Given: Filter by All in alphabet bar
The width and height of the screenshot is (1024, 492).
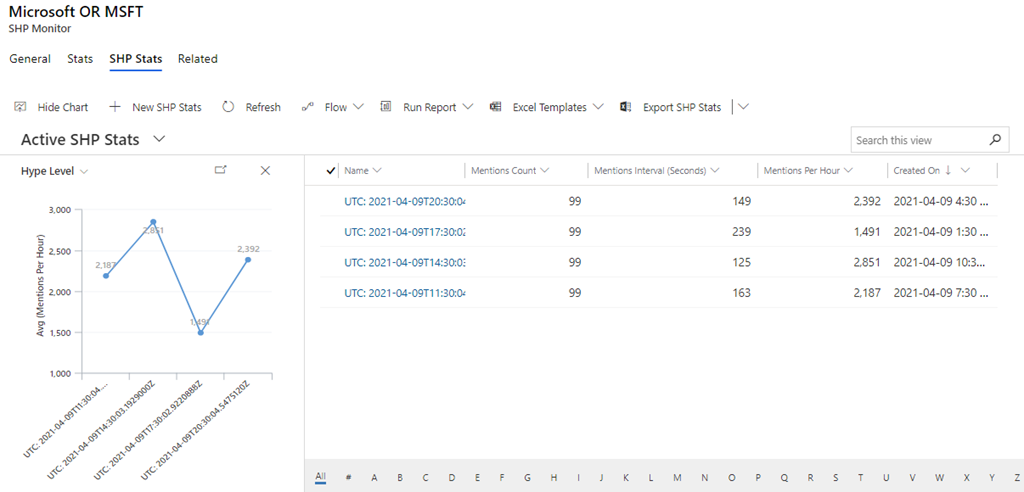Looking at the screenshot, I should click(x=320, y=477).
